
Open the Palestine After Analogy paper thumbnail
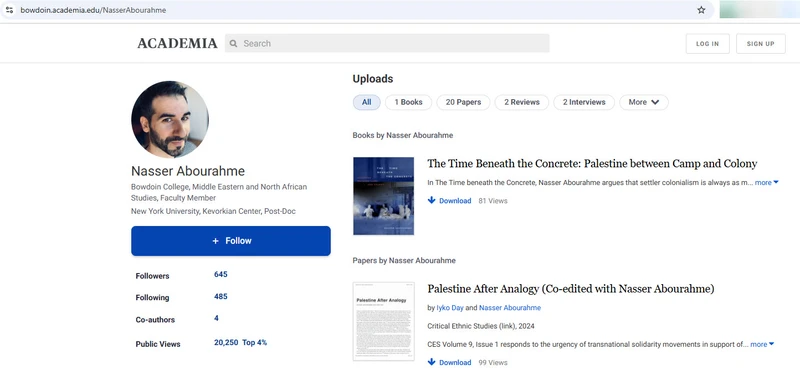pyautogui.click(x=383, y=322)
